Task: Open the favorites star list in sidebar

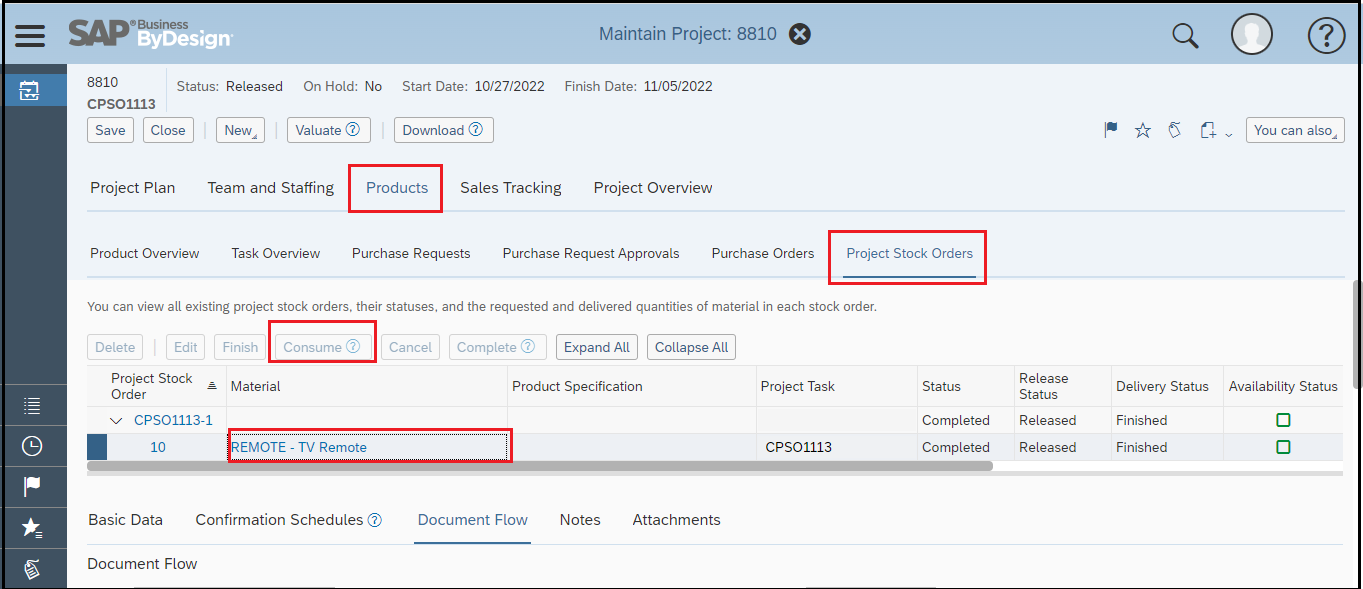Action: pyautogui.click(x=32, y=527)
